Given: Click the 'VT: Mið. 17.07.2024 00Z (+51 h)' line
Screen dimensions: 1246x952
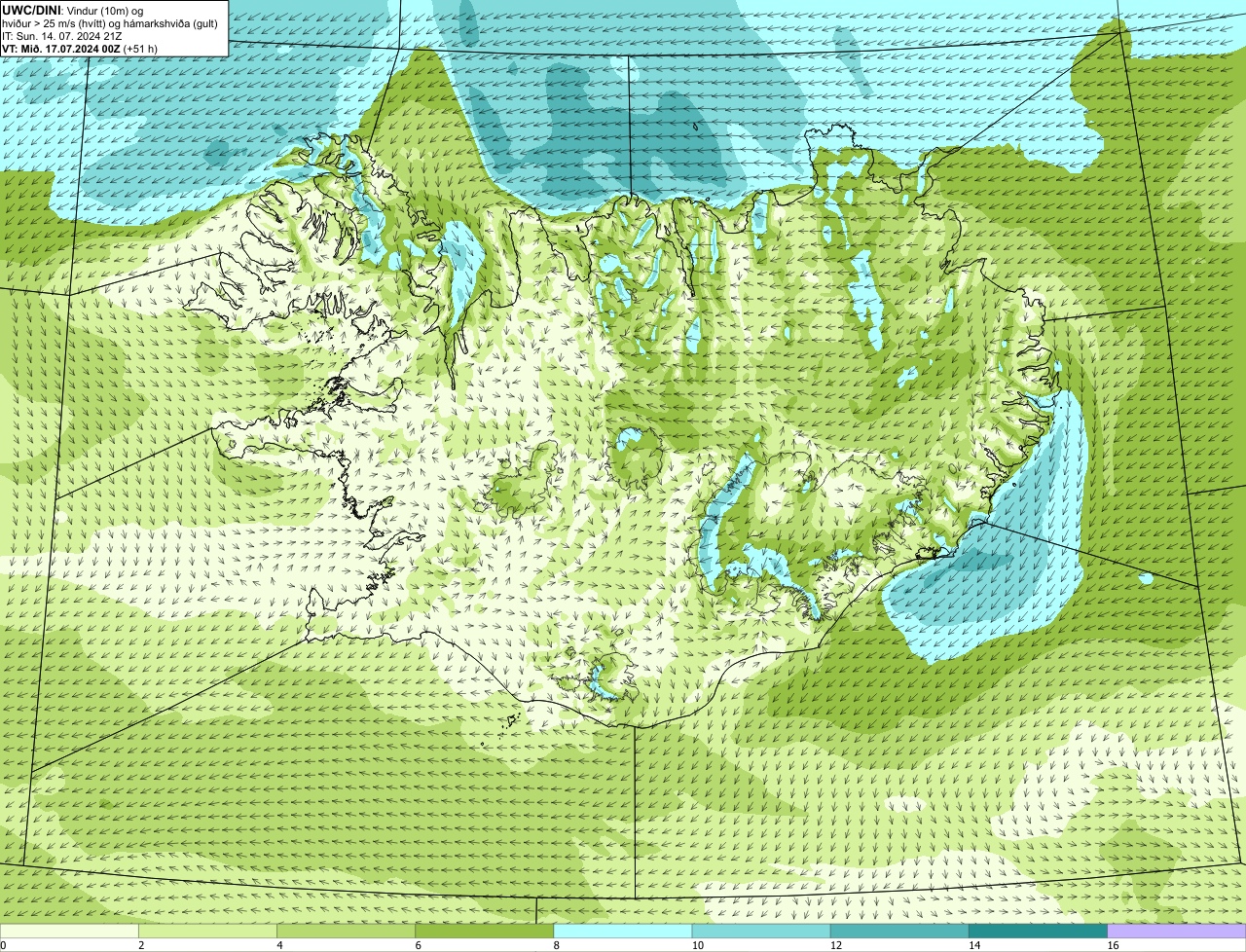Looking at the screenshot, I should click(80, 48).
